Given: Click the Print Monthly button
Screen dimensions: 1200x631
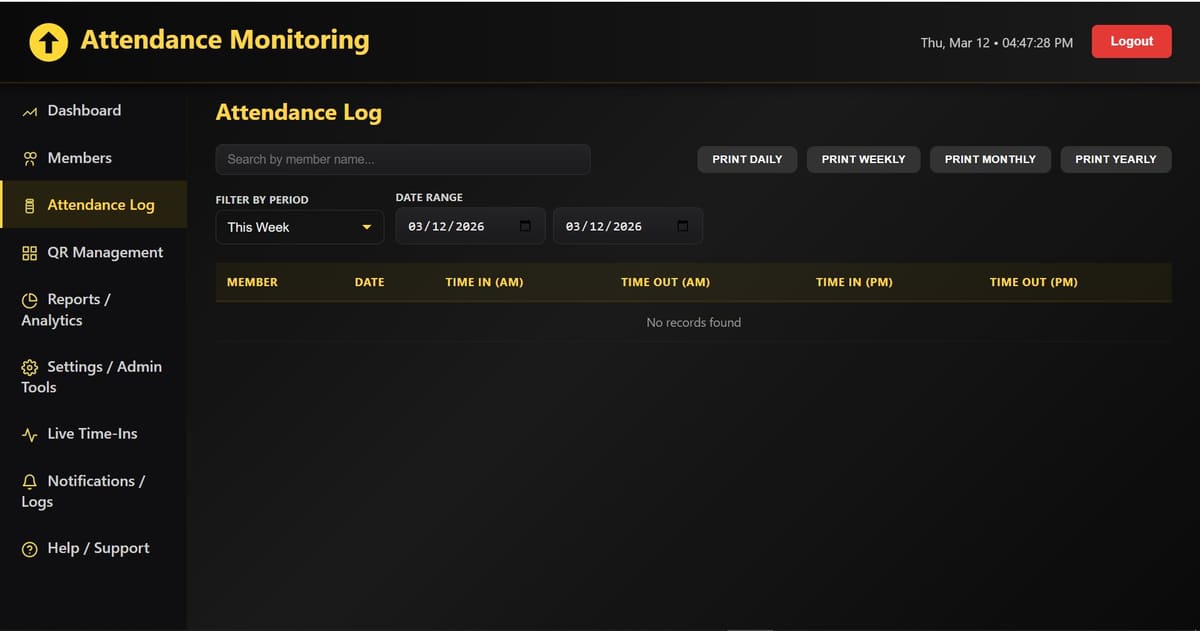Looking at the screenshot, I should pyautogui.click(x=989, y=159).
